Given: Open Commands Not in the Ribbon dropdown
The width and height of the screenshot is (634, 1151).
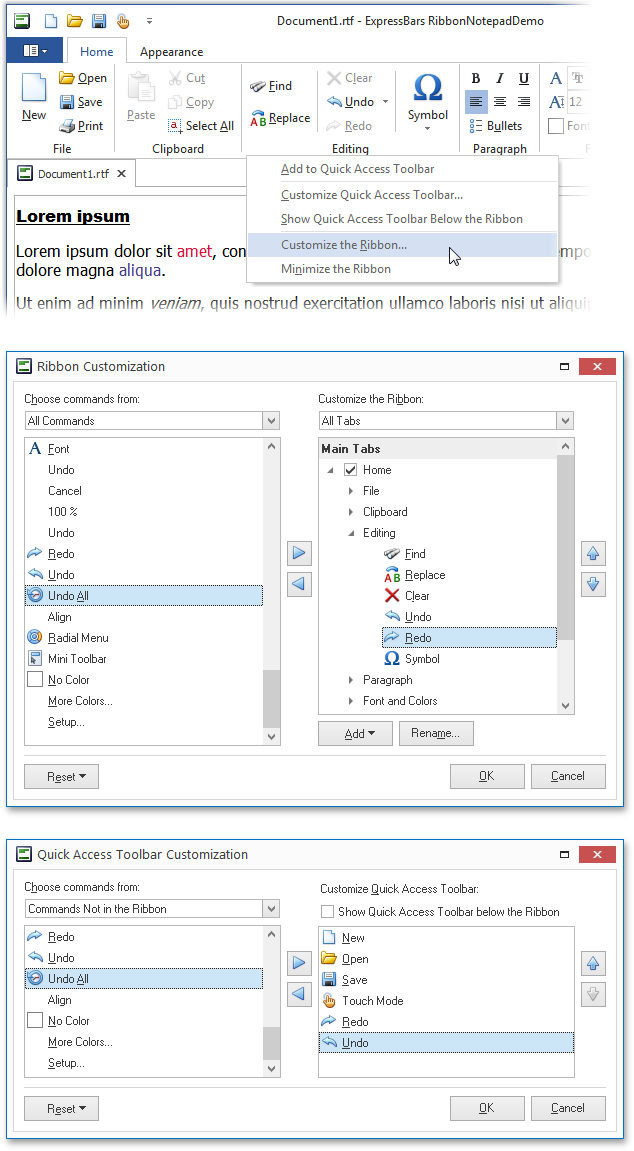Looking at the screenshot, I should tap(272, 909).
